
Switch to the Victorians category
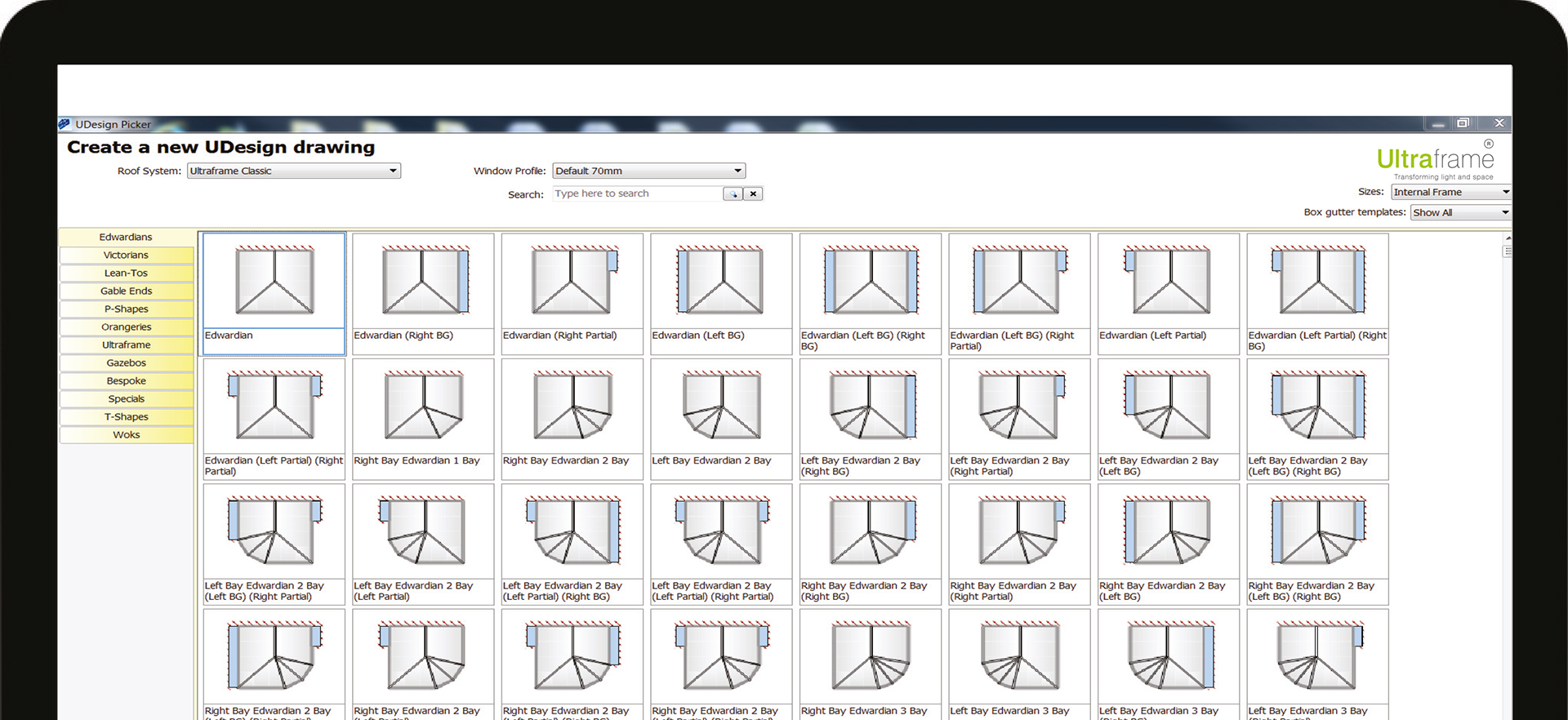click(126, 255)
